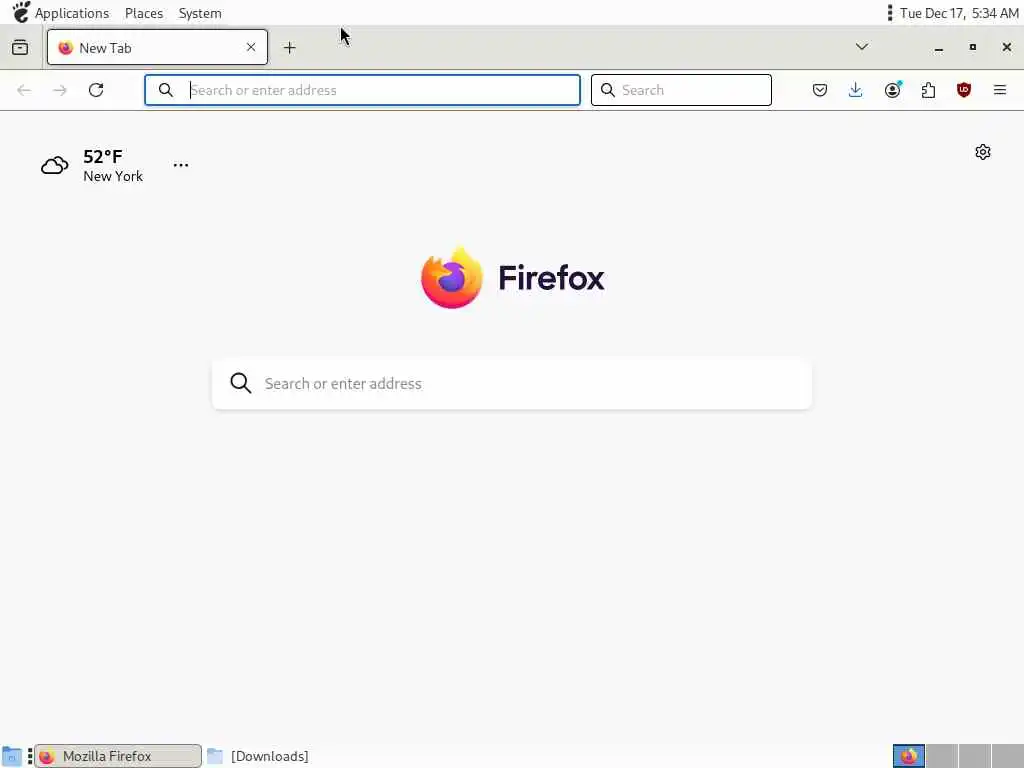Minimize the Firefox window
The image size is (1024, 768).
click(x=938, y=47)
